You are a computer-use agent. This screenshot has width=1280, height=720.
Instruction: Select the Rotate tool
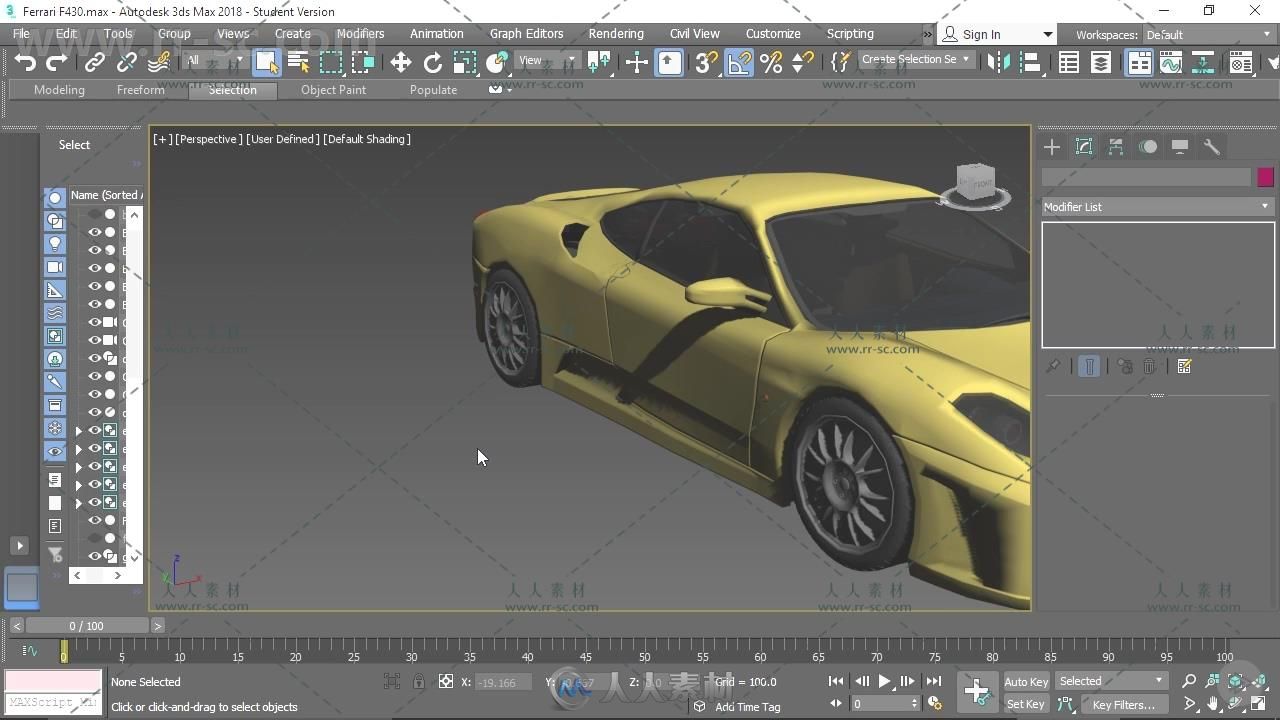click(x=433, y=63)
